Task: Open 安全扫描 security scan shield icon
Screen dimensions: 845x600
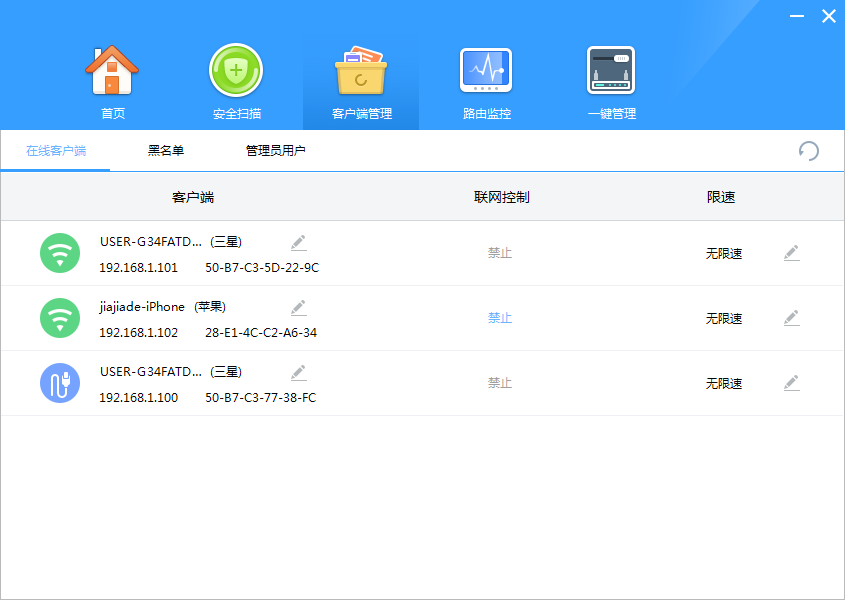Action: point(236,72)
